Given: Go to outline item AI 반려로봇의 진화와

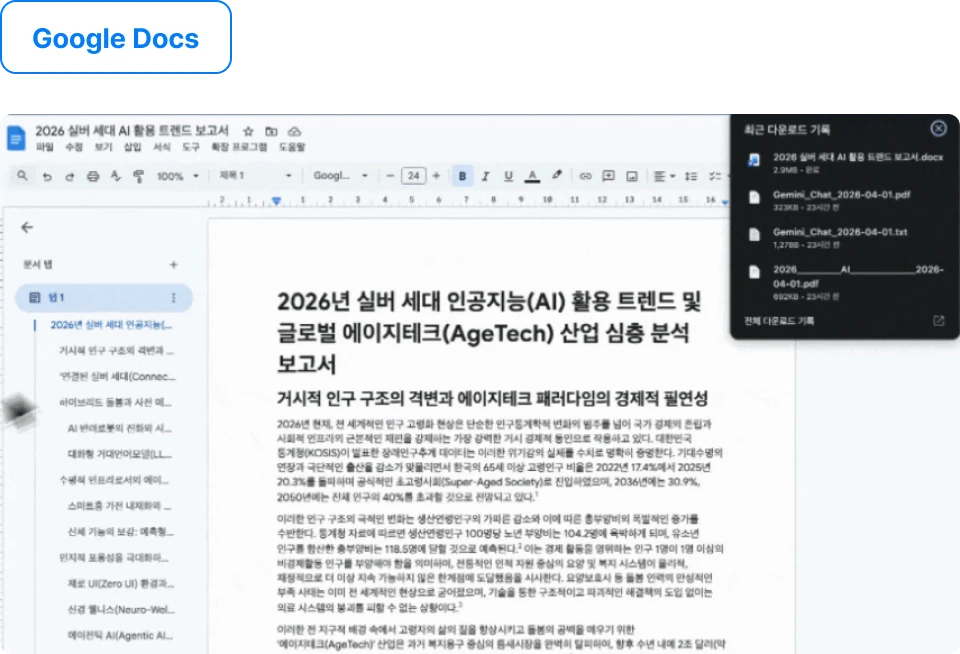Looking at the screenshot, I should point(119,428).
